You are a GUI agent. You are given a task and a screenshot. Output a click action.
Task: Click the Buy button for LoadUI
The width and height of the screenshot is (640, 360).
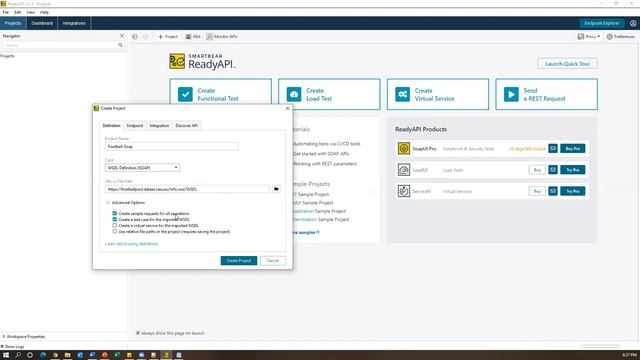[x=537, y=170]
